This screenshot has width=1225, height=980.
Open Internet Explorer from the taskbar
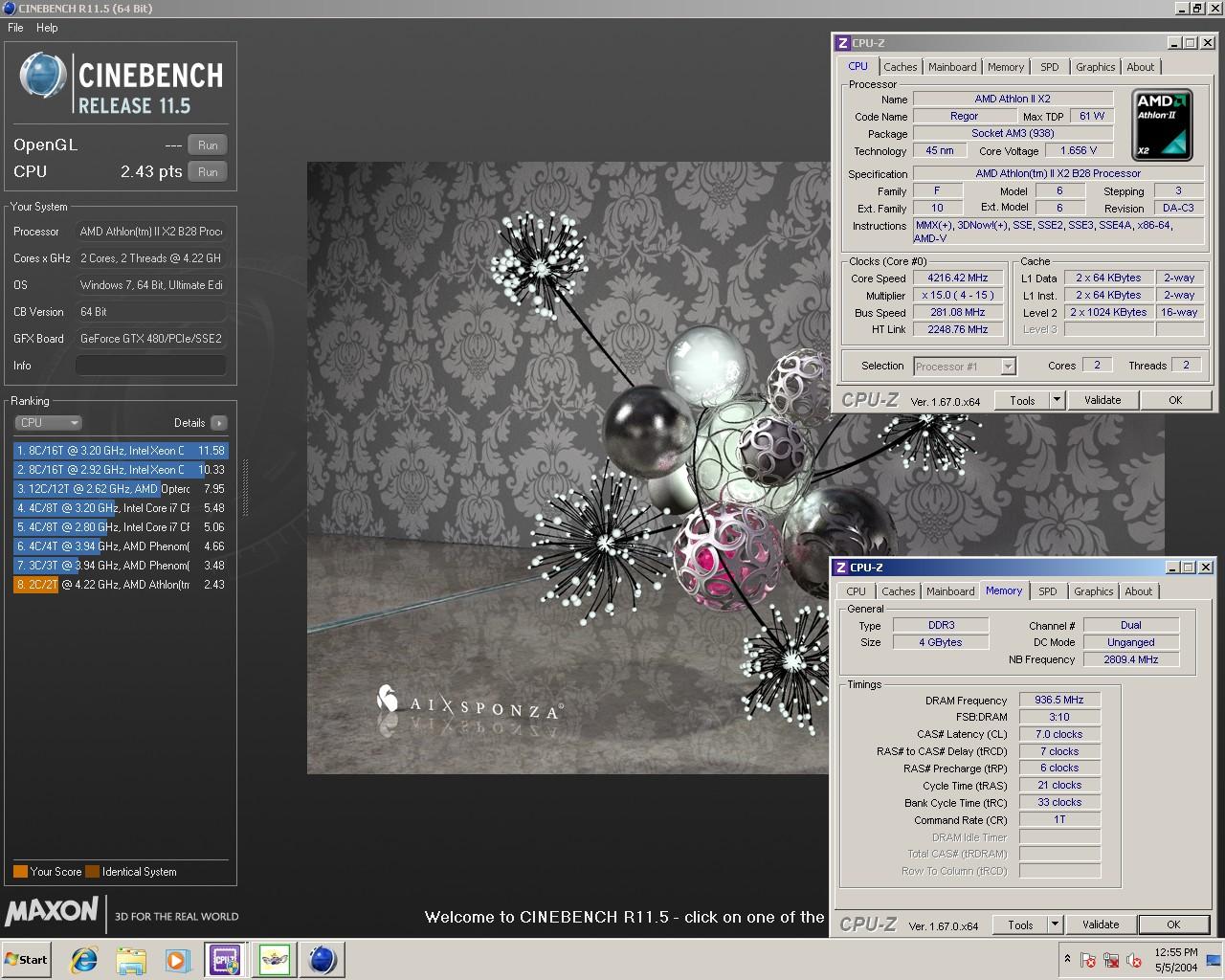point(84,960)
